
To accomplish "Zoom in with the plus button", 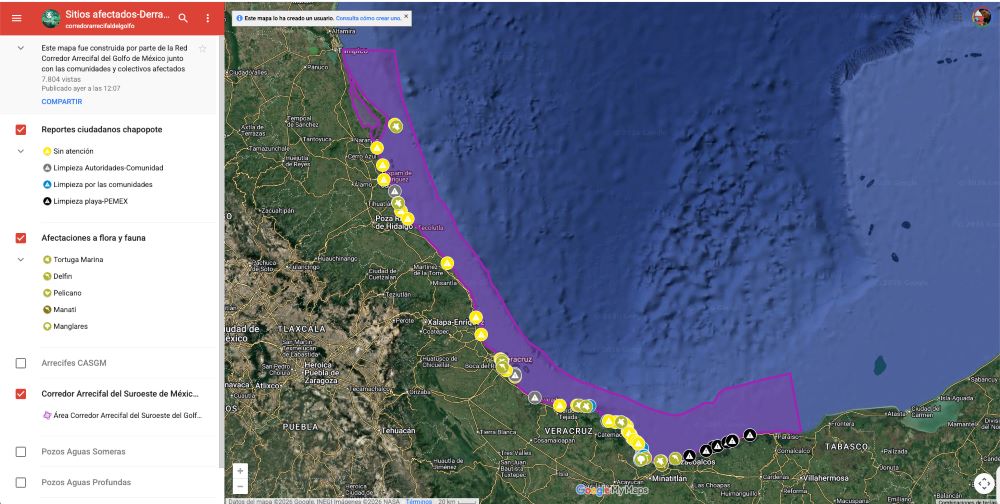I will [x=240, y=471].
